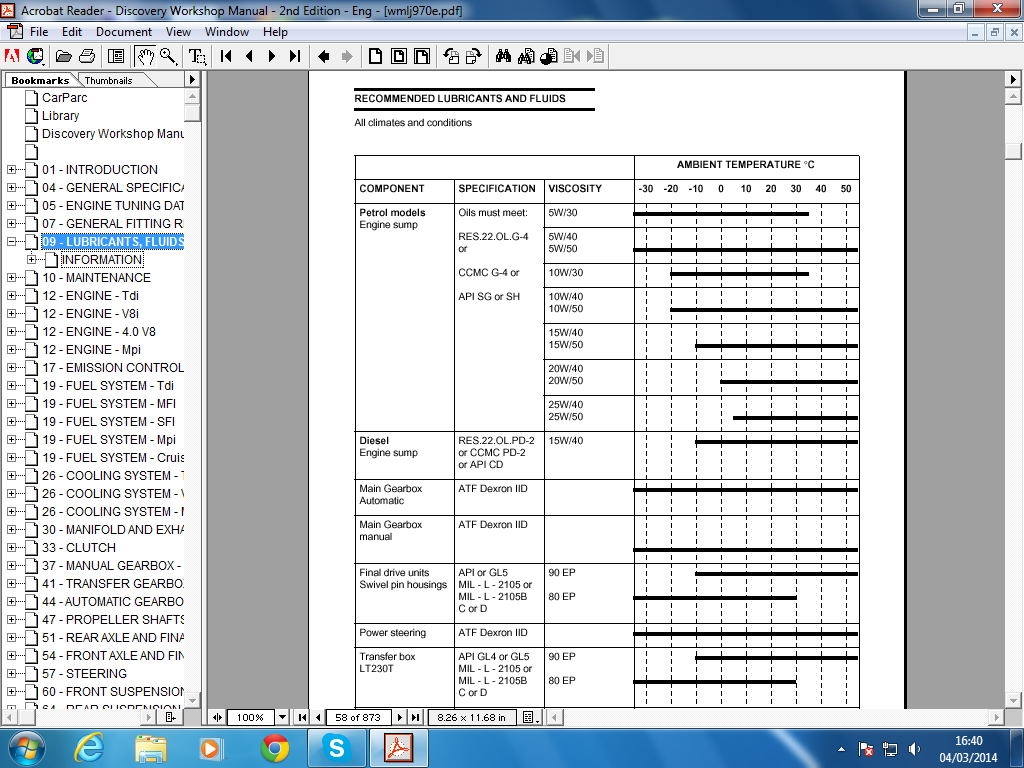Screen dimensions: 1024x768
Task: Open the zoom level dropdown arrow
Action: coord(282,717)
